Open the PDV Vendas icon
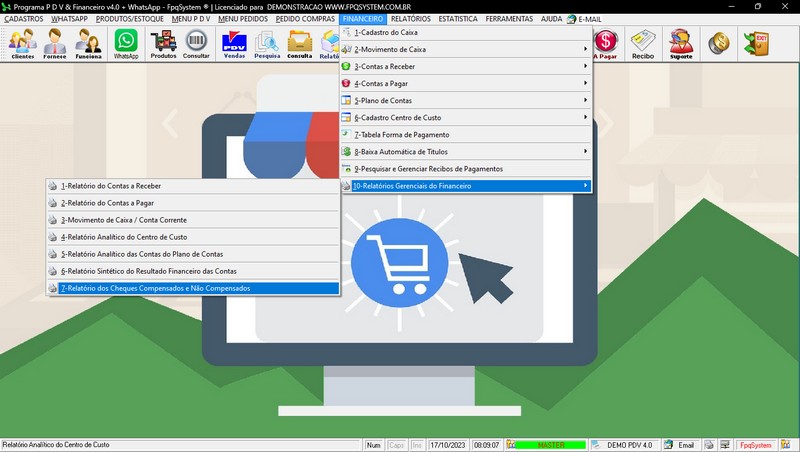 (x=234, y=43)
